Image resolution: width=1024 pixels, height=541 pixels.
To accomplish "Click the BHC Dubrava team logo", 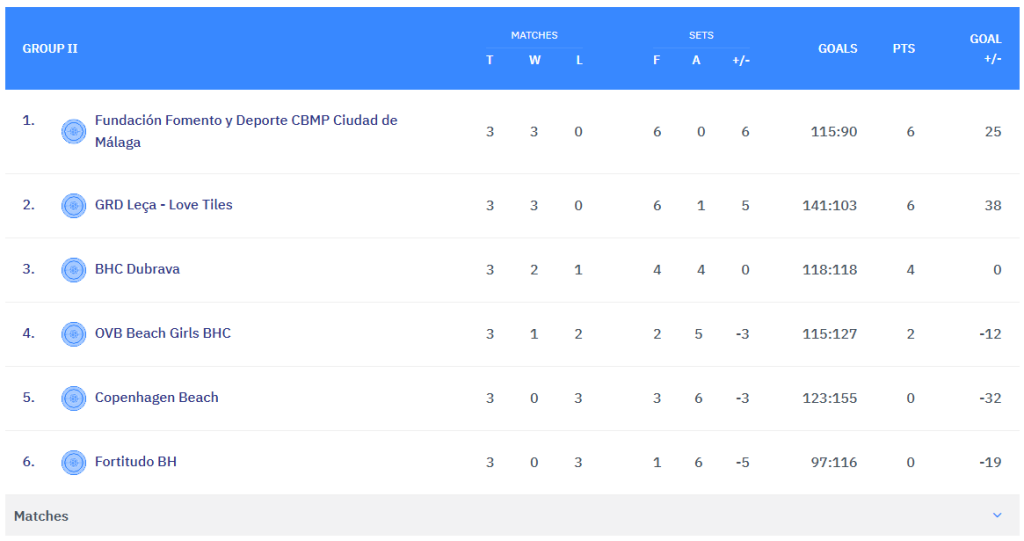I will [73, 269].
